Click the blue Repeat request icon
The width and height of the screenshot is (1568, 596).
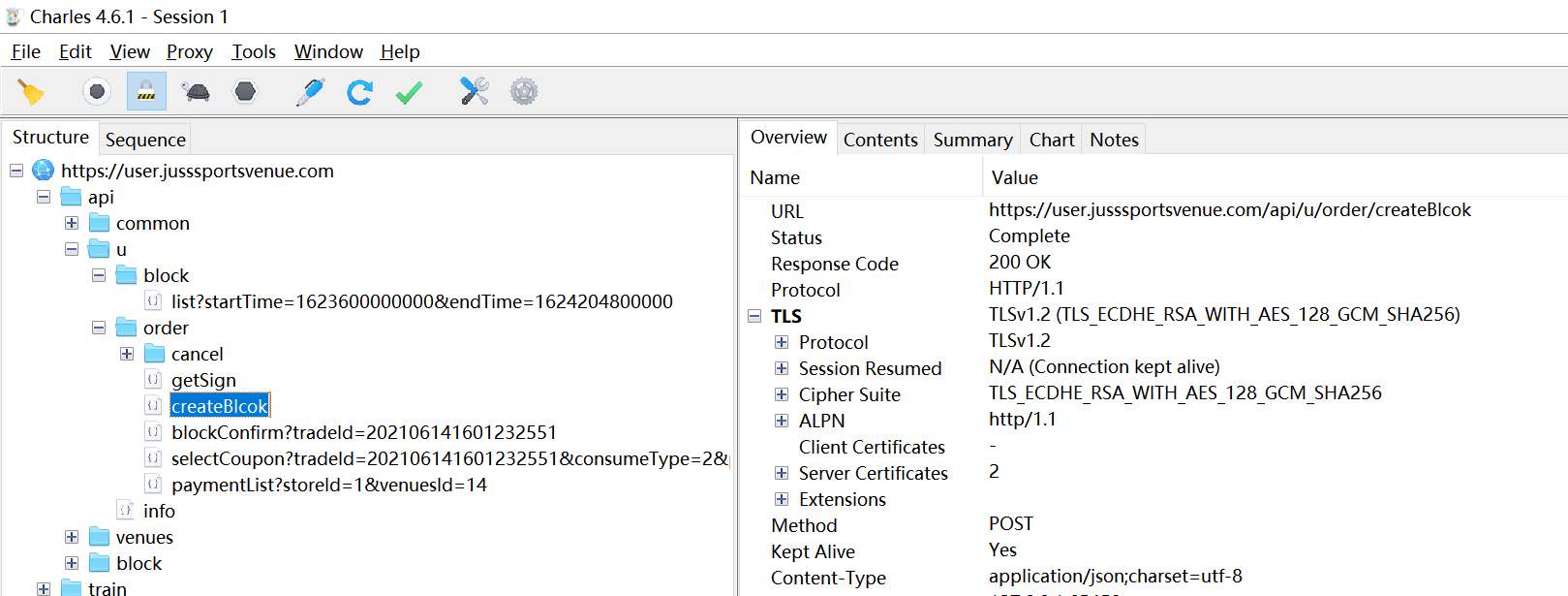pos(360,92)
